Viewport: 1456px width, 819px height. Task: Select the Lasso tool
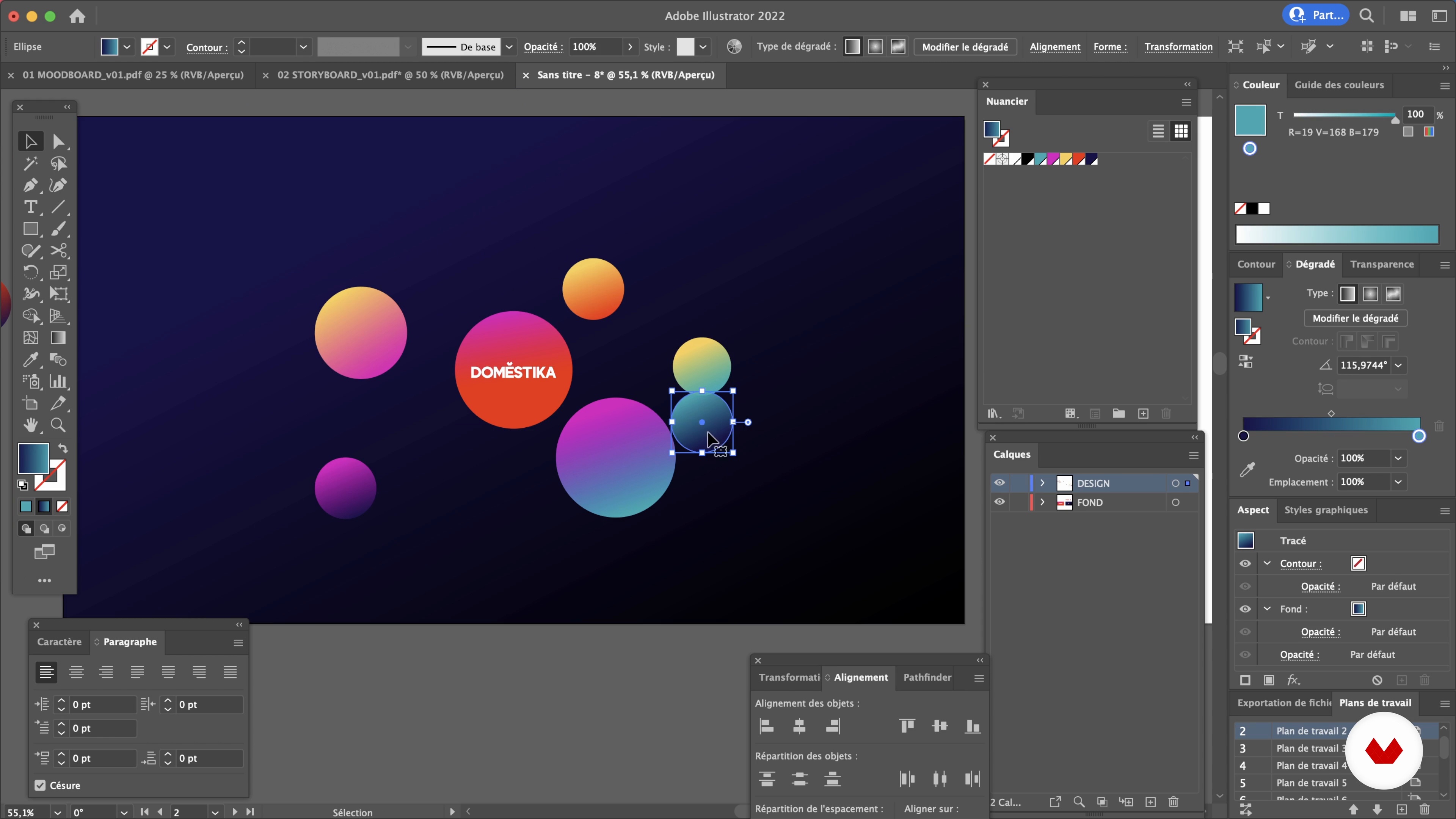pos(58,163)
